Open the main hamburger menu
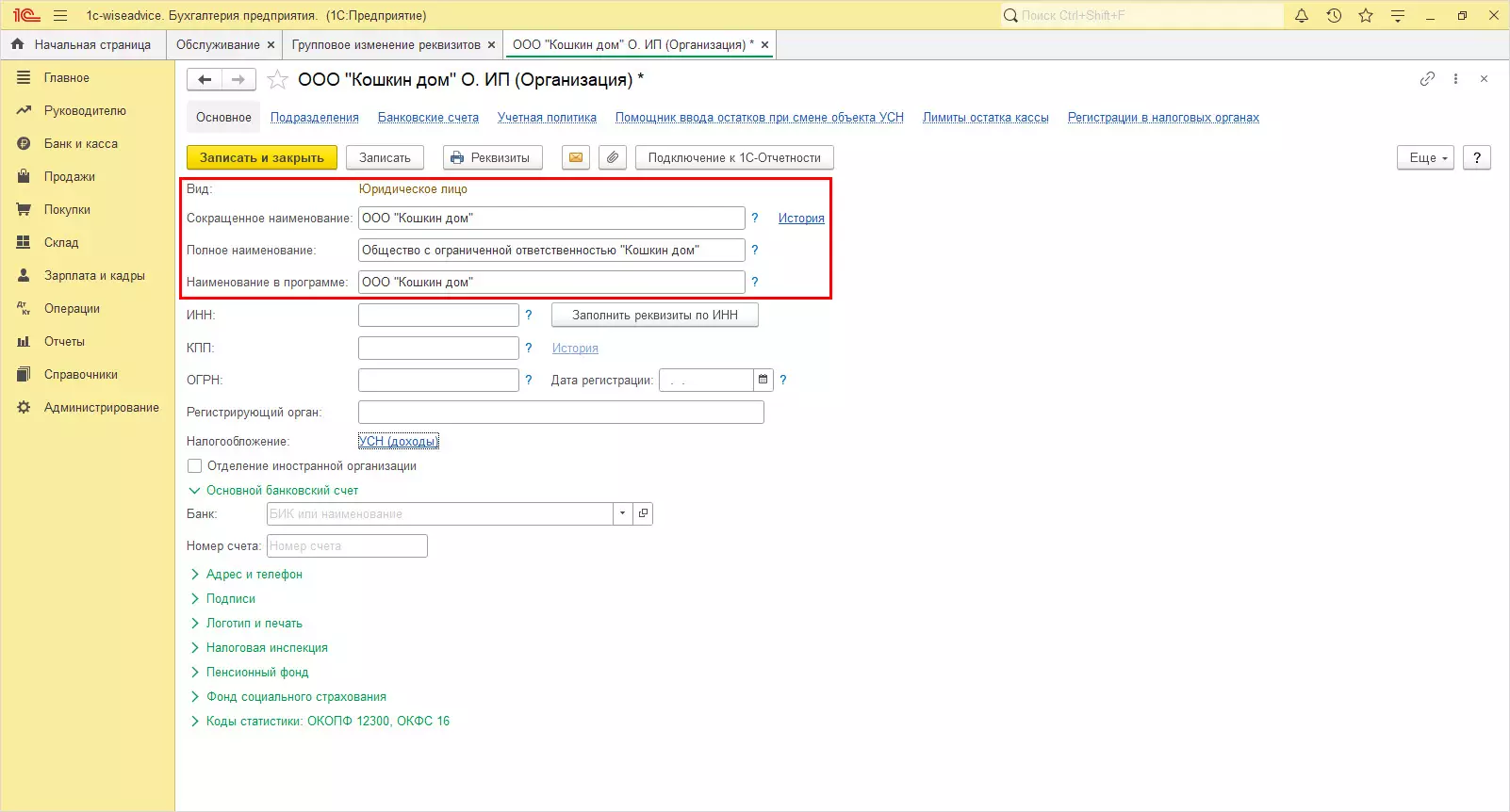The image size is (1510, 812). pyautogui.click(x=60, y=15)
